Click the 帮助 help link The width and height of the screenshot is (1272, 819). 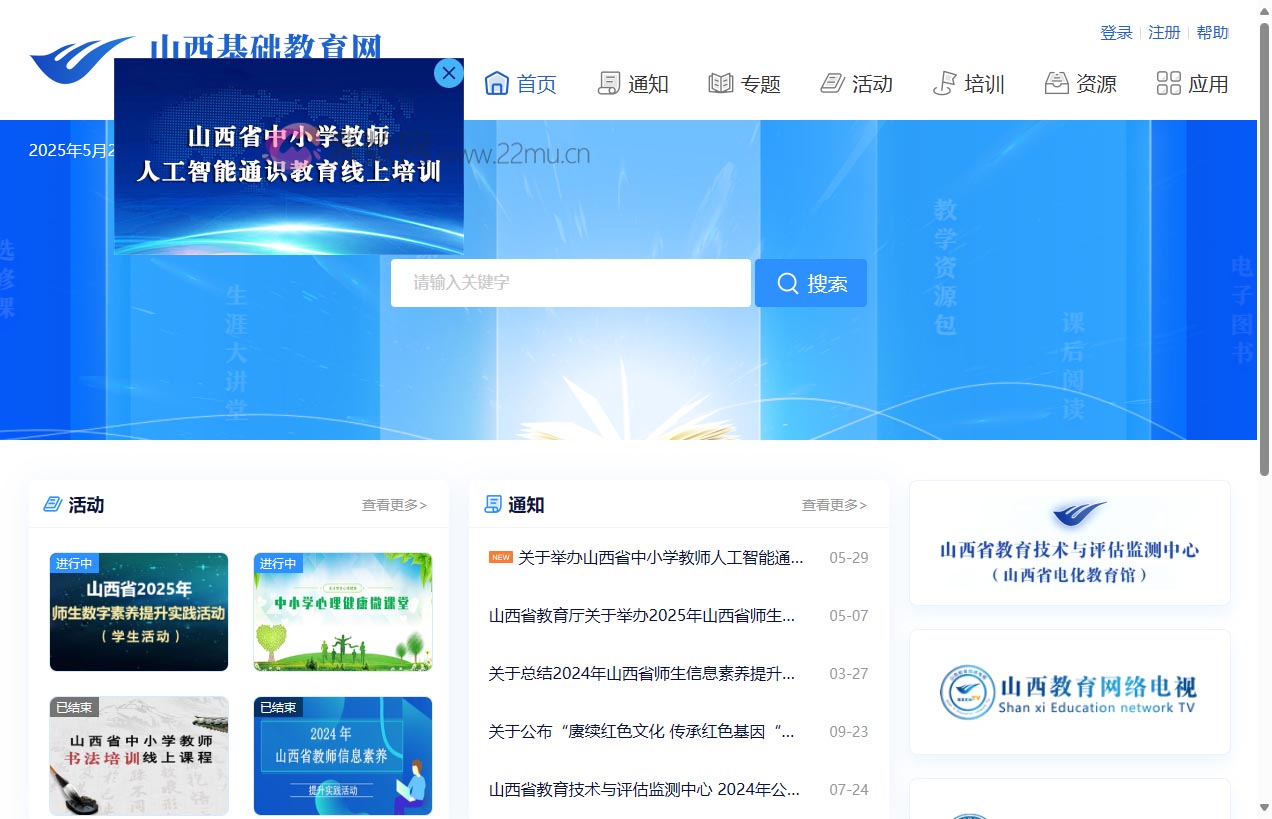[x=1212, y=32]
